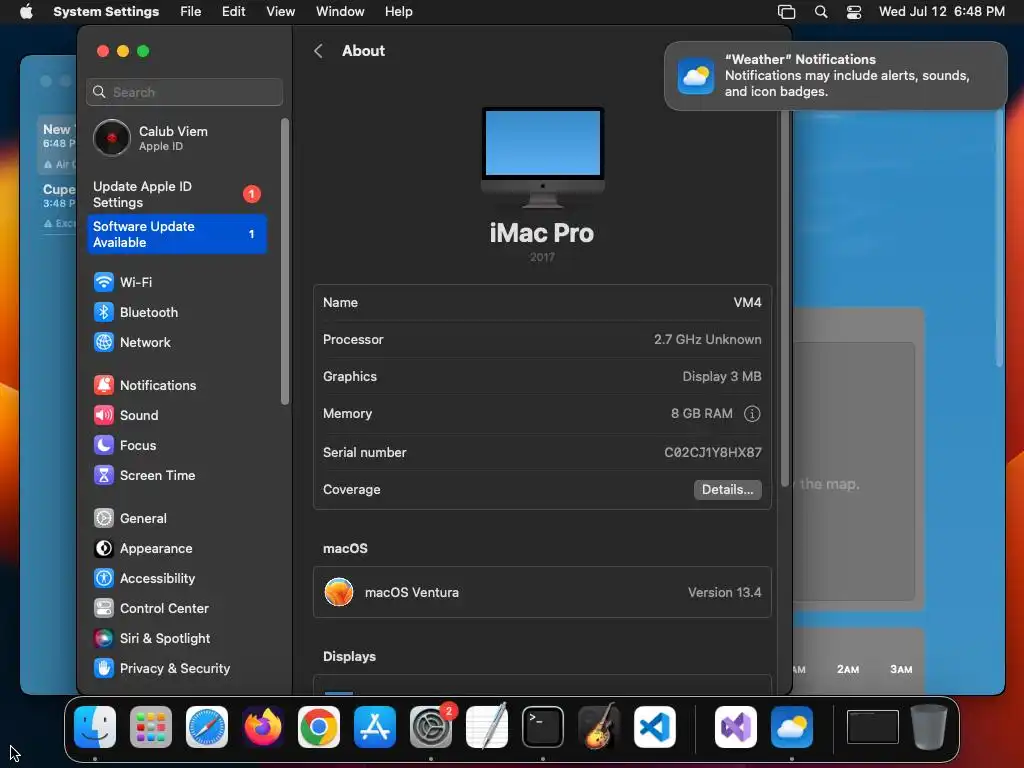Image resolution: width=1024 pixels, height=768 pixels.
Task: Click the serial number C02CJ1Y8HX87
Action: (712, 453)
